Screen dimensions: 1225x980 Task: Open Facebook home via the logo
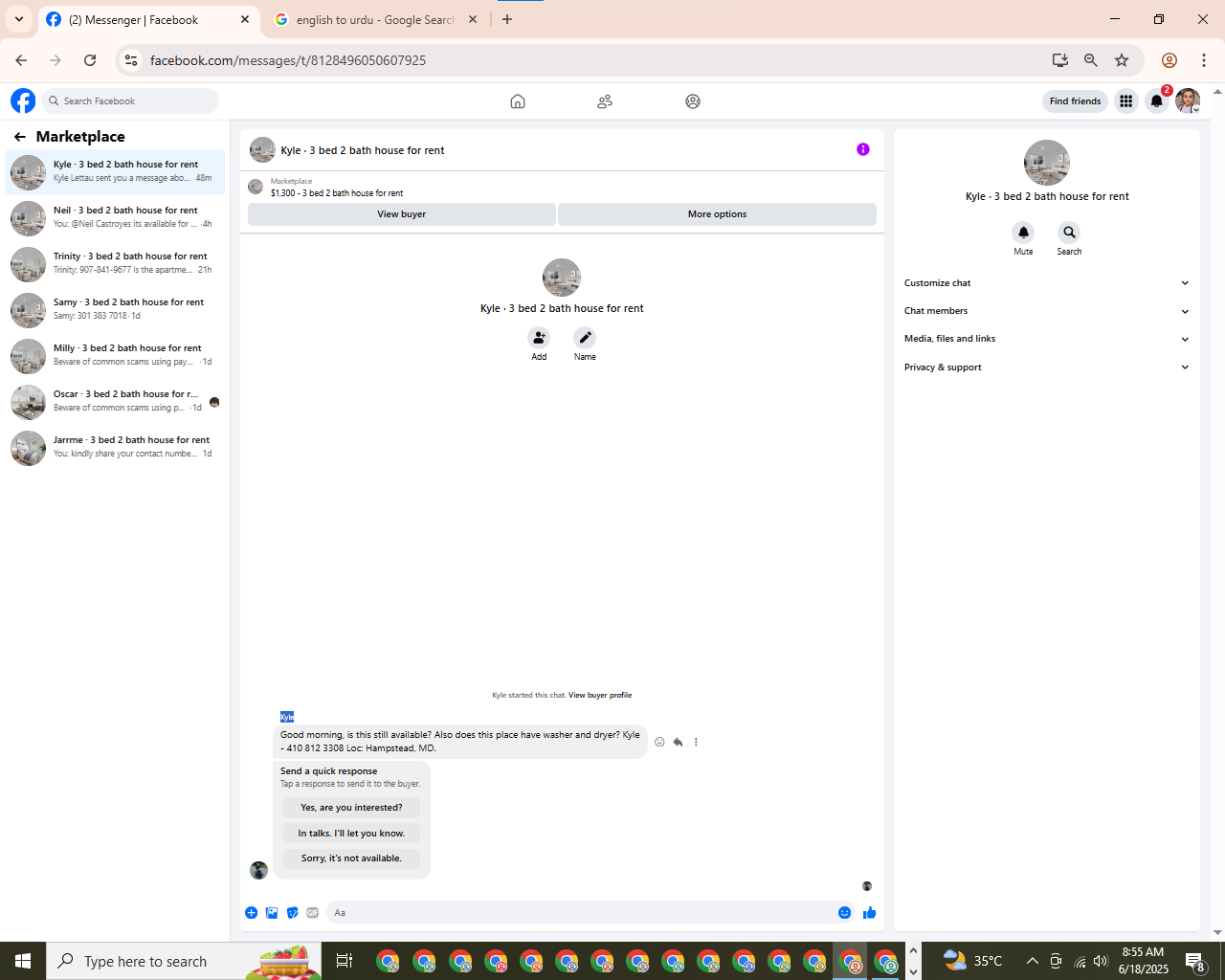[23, 100]
